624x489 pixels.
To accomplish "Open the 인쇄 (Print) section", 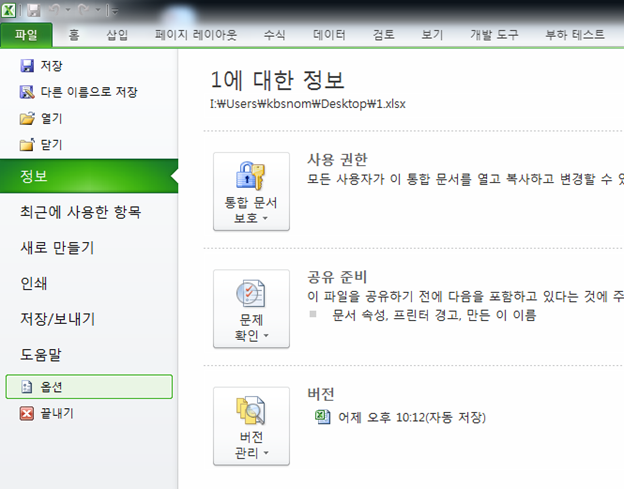I will pyautogui.click(x=34, y=283).
